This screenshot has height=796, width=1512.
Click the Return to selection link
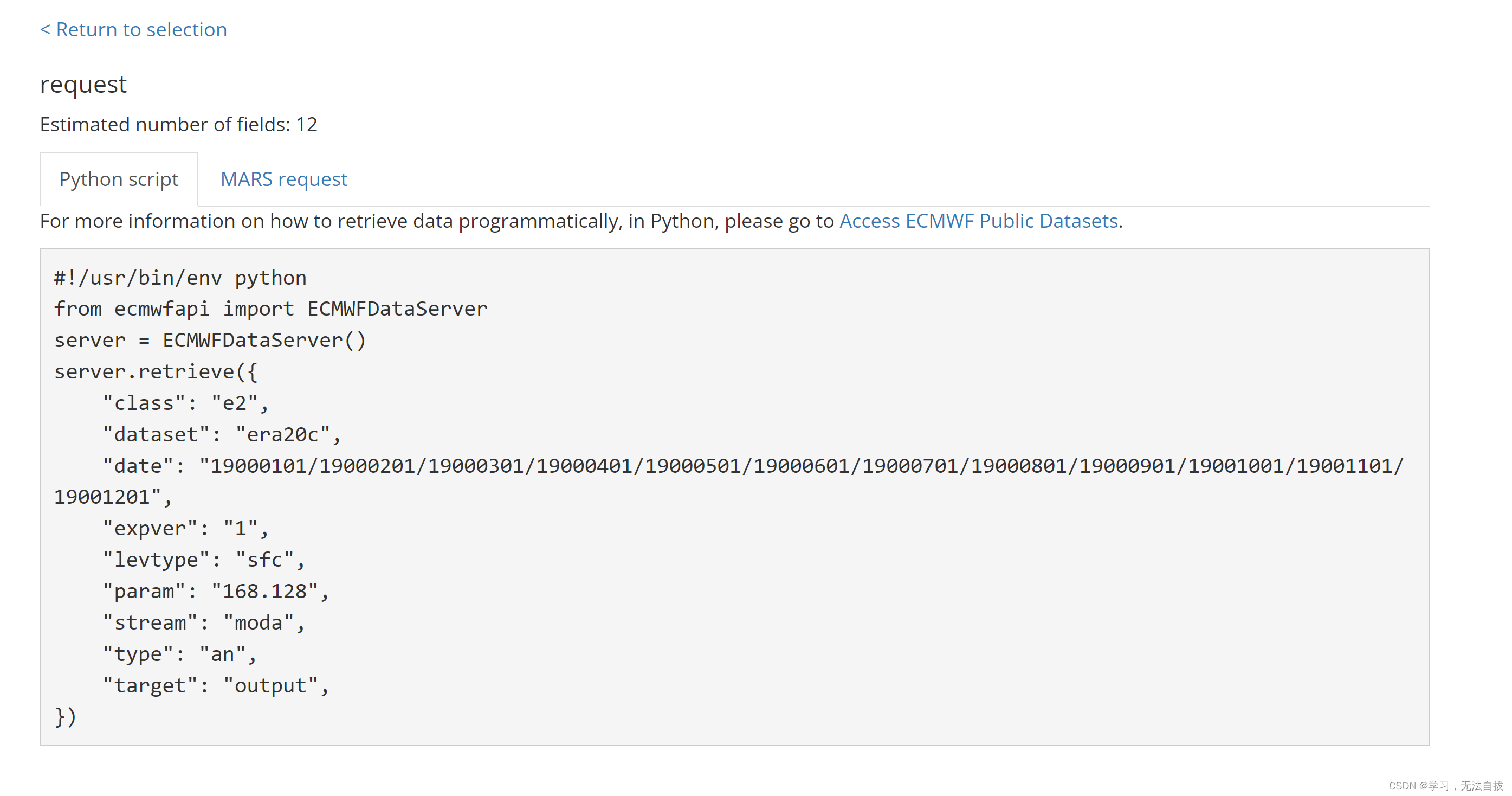133,29
